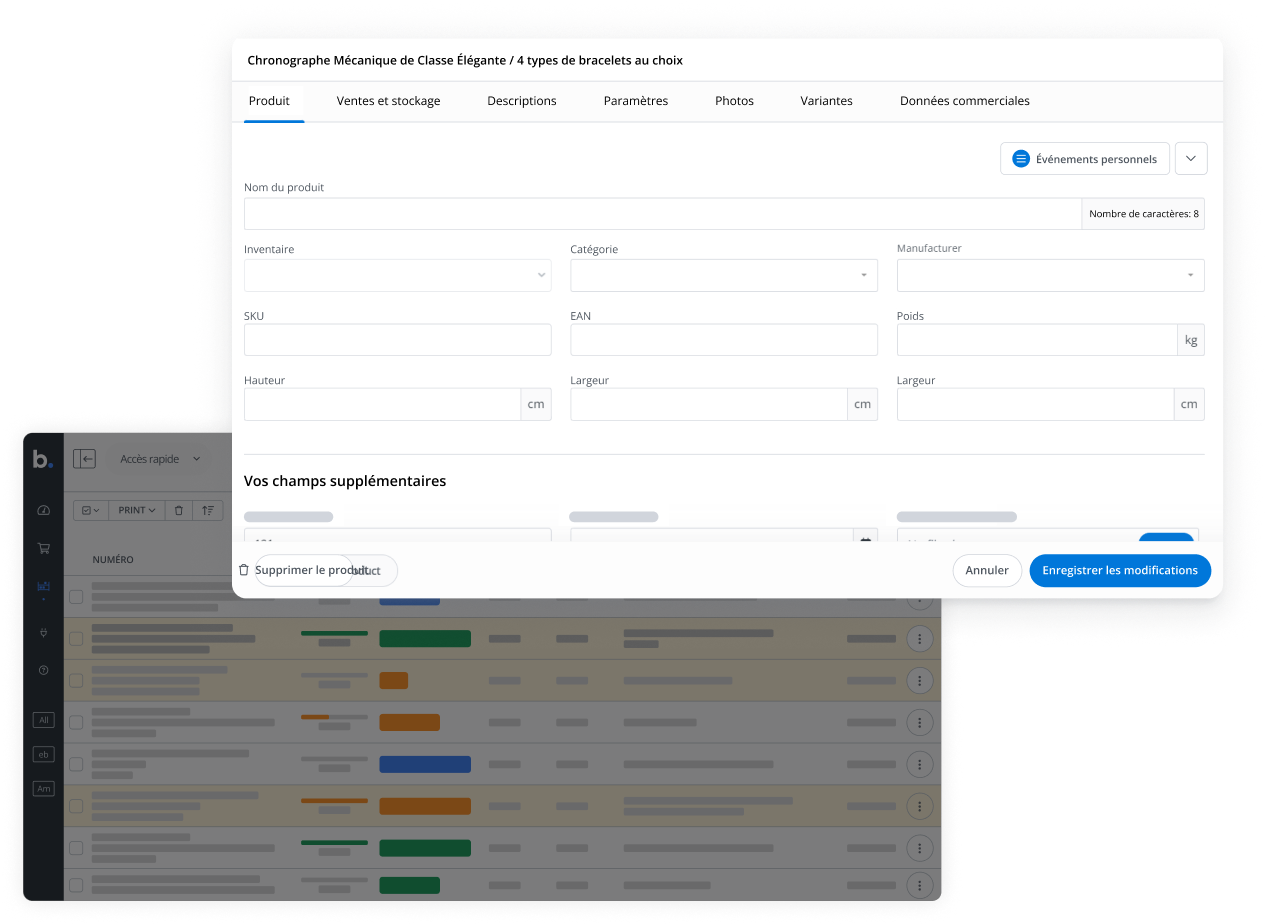Screen dimensions: 1266x924
Task: Click the blue progress bar in a product row
Action: pos(424,764)
